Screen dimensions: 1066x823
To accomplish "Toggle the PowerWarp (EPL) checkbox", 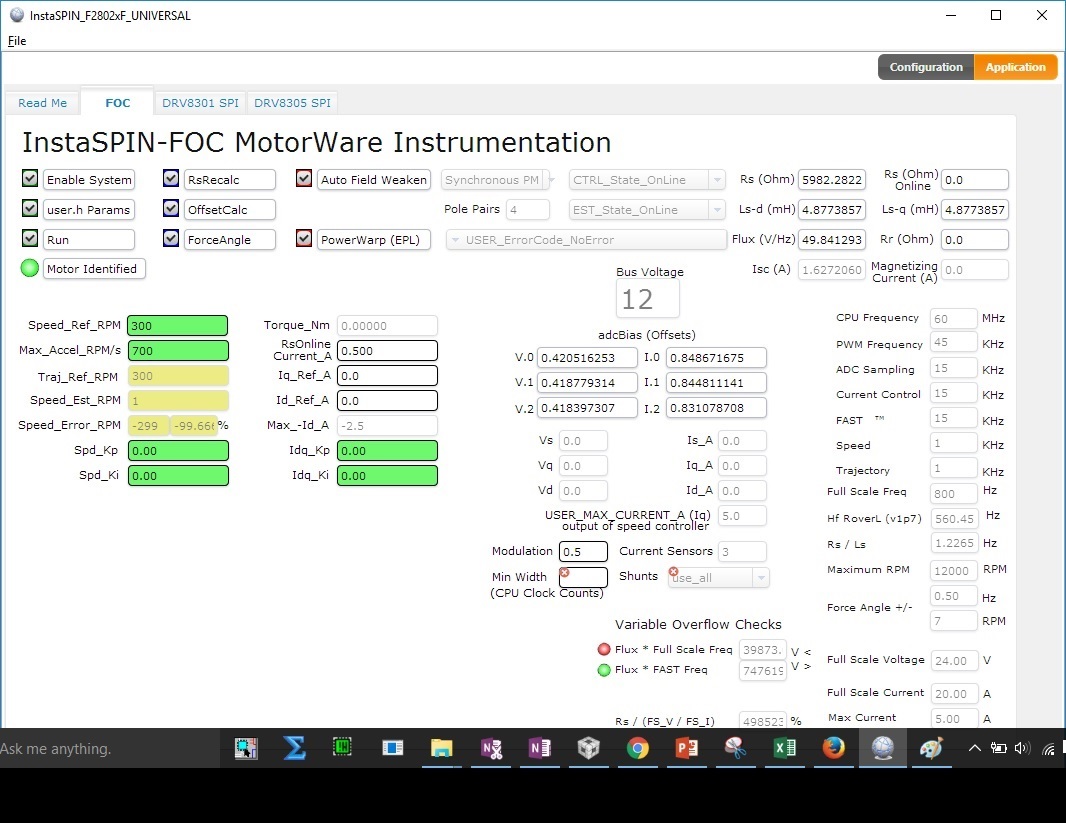I will pyautogui.click(x=304, y=238).
